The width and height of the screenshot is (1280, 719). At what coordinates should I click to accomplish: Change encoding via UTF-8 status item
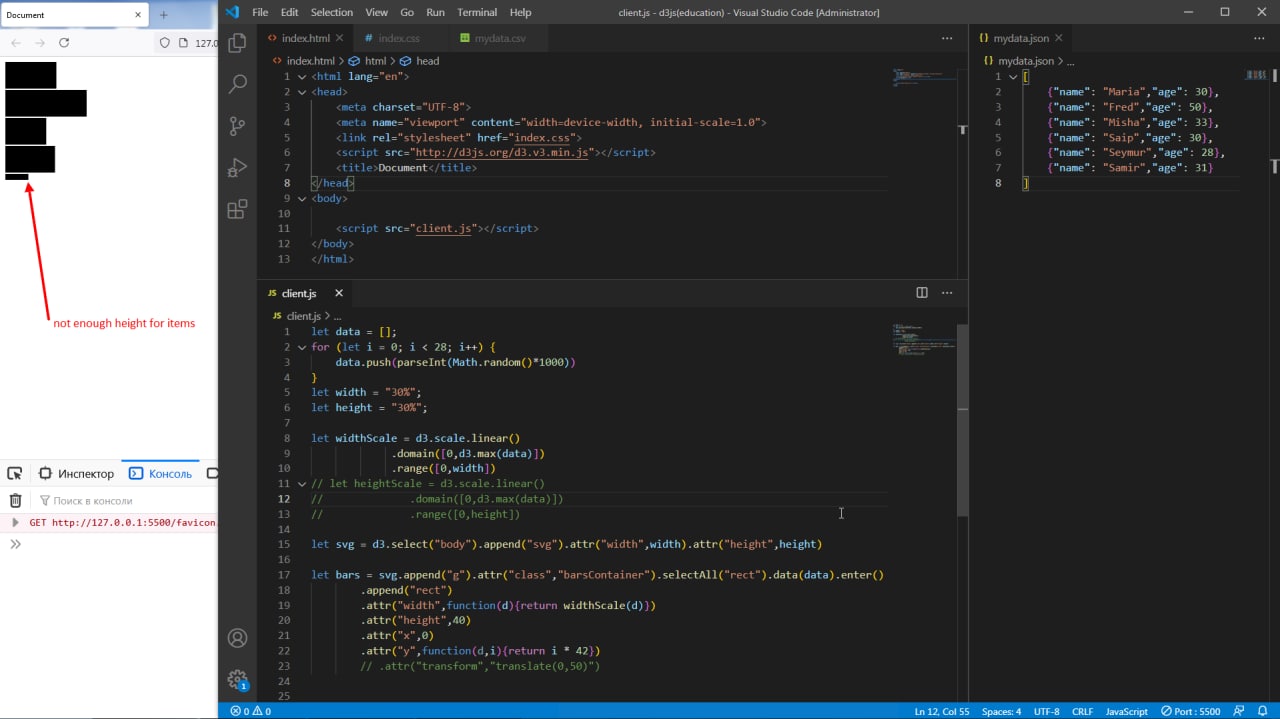click(1046, 711)
